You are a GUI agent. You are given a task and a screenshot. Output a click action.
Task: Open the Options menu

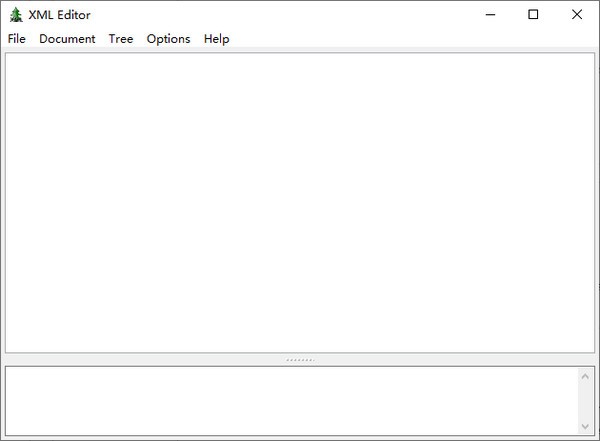168,39
